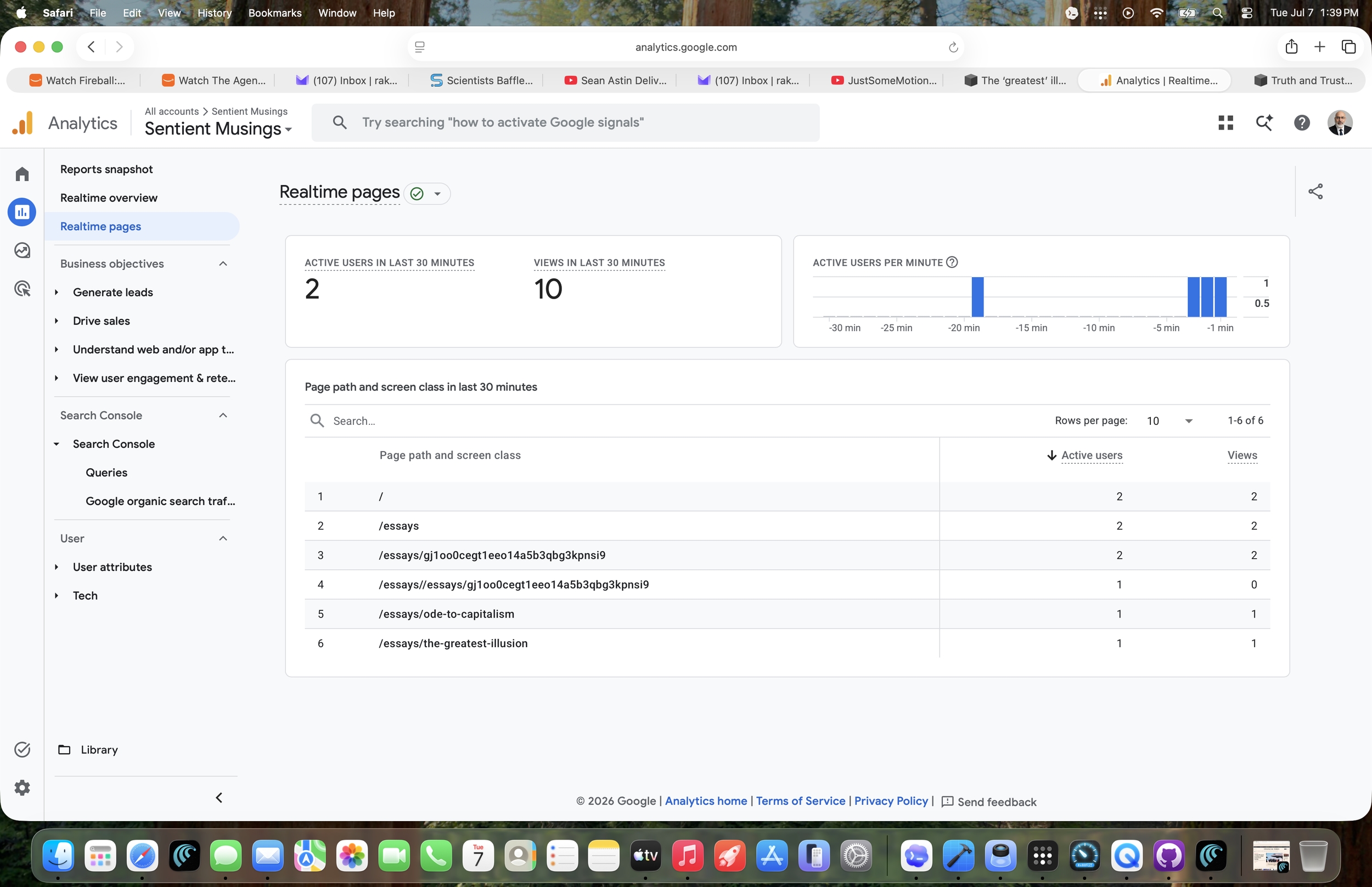Expand the Drive sales item
The width and height of the screenshot is (1372, 887).
pyautogui.click(x=57, y=321)
